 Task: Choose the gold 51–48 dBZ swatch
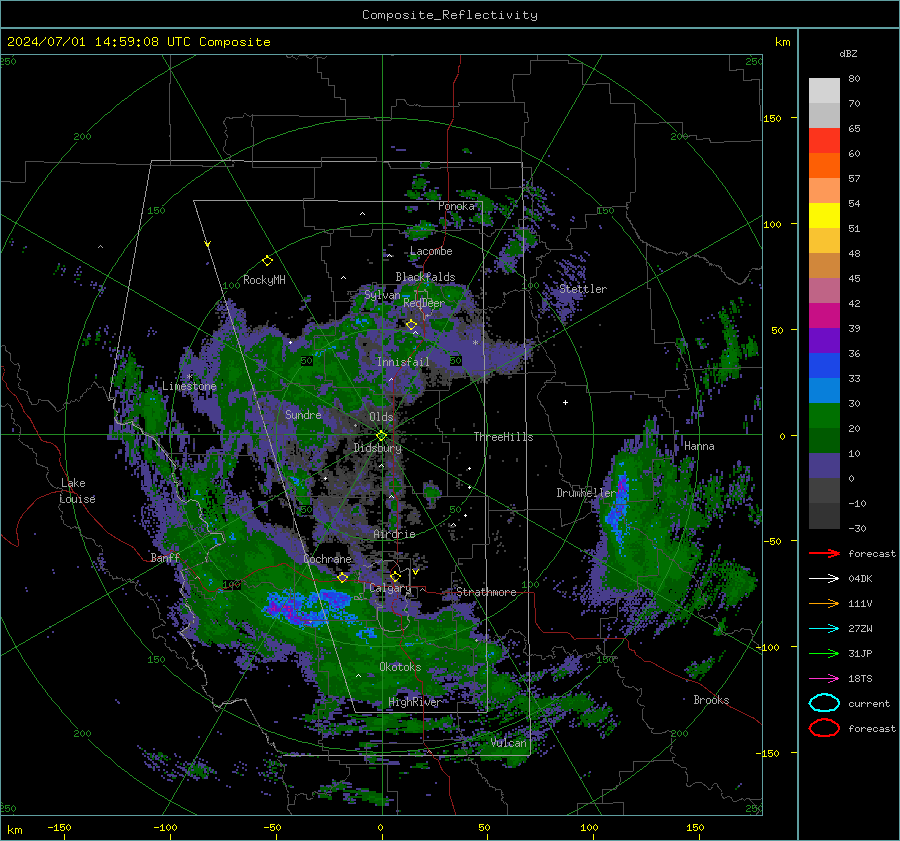click(824, 241)
